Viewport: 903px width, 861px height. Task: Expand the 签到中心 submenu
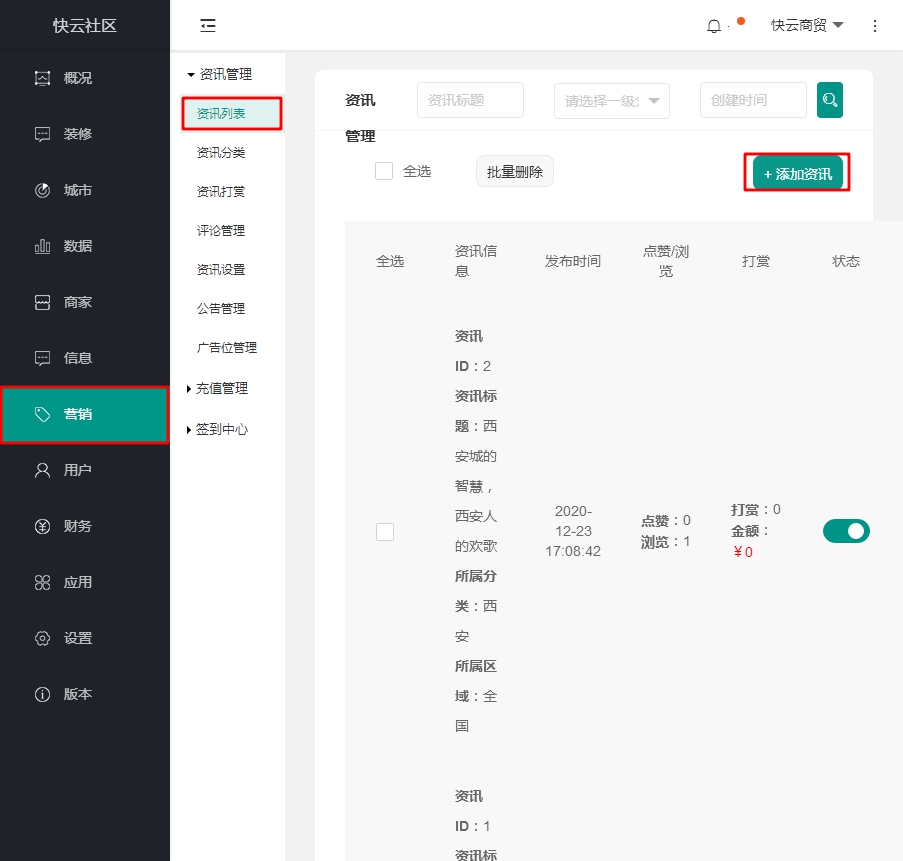[x=221, y=429]
